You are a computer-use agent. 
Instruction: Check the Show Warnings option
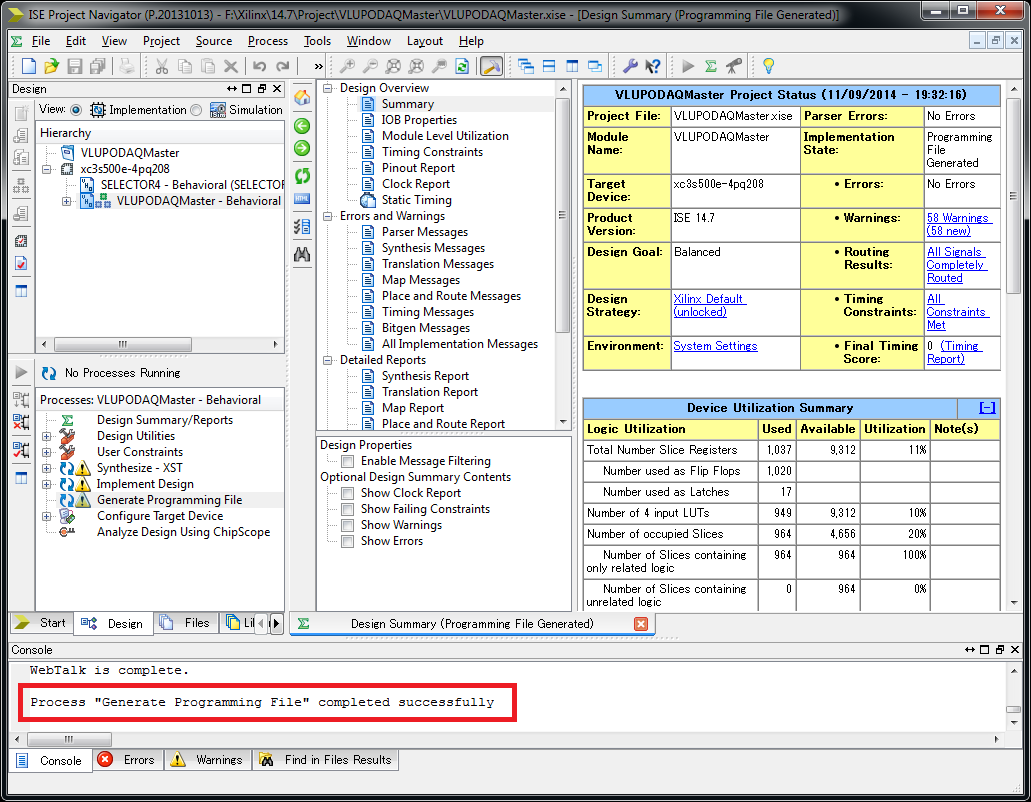point(348,525)
